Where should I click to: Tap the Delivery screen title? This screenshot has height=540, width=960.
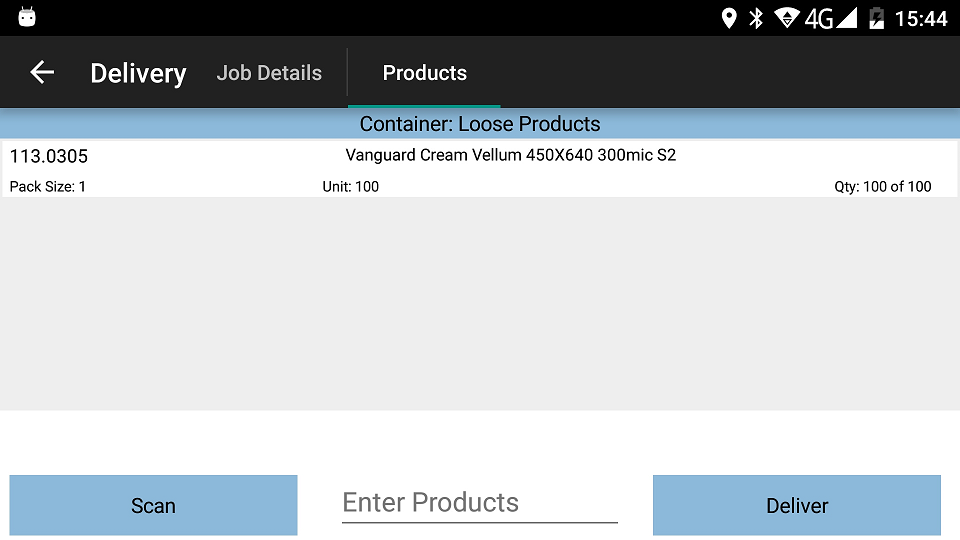138,73
